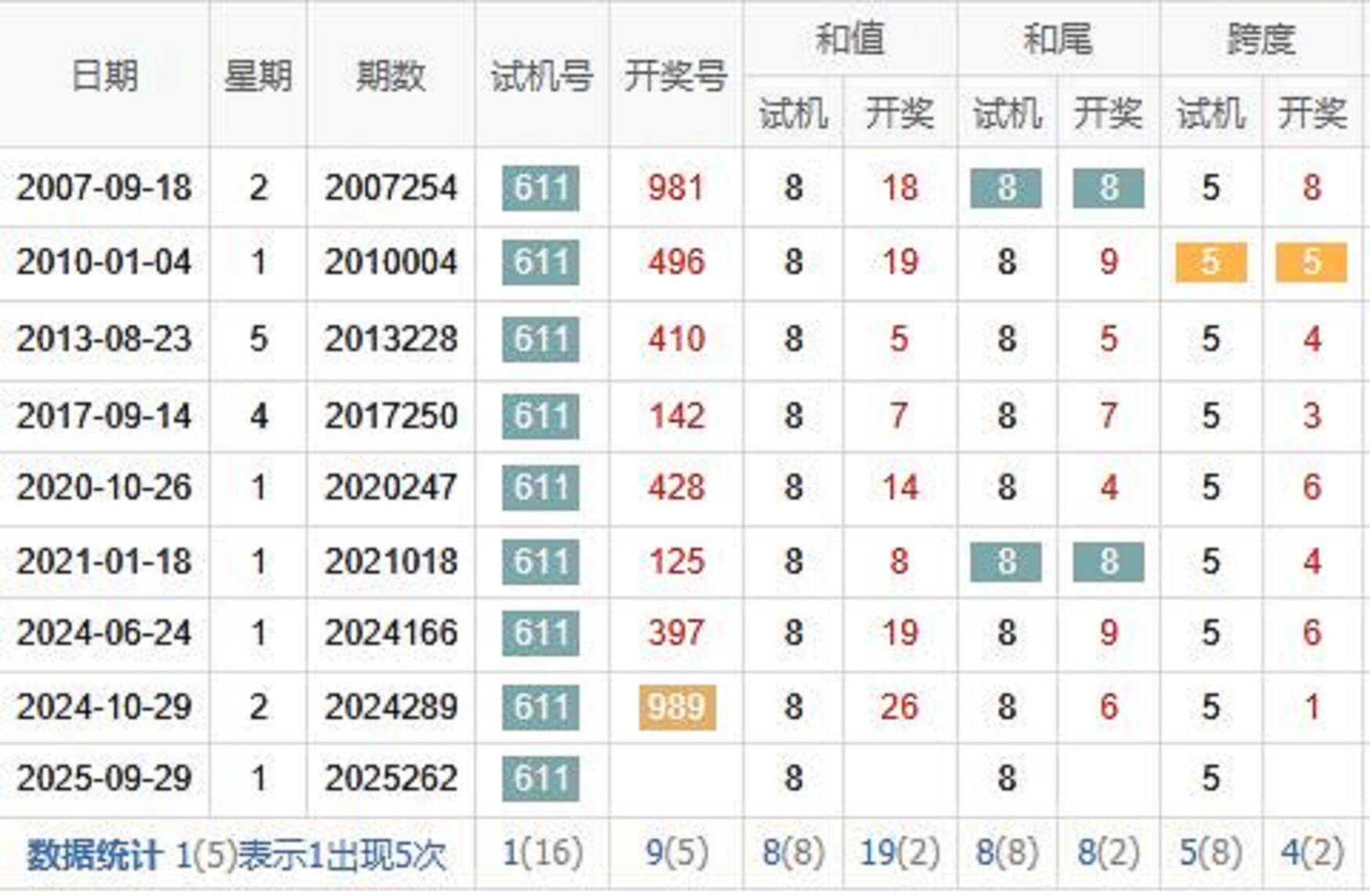Image resolution: width=1370 pixels, height=896 pixels.
Task: Click the 611 badge in the 2025-09-29 row
Action: pyautogui.click(x=541, y=779)
